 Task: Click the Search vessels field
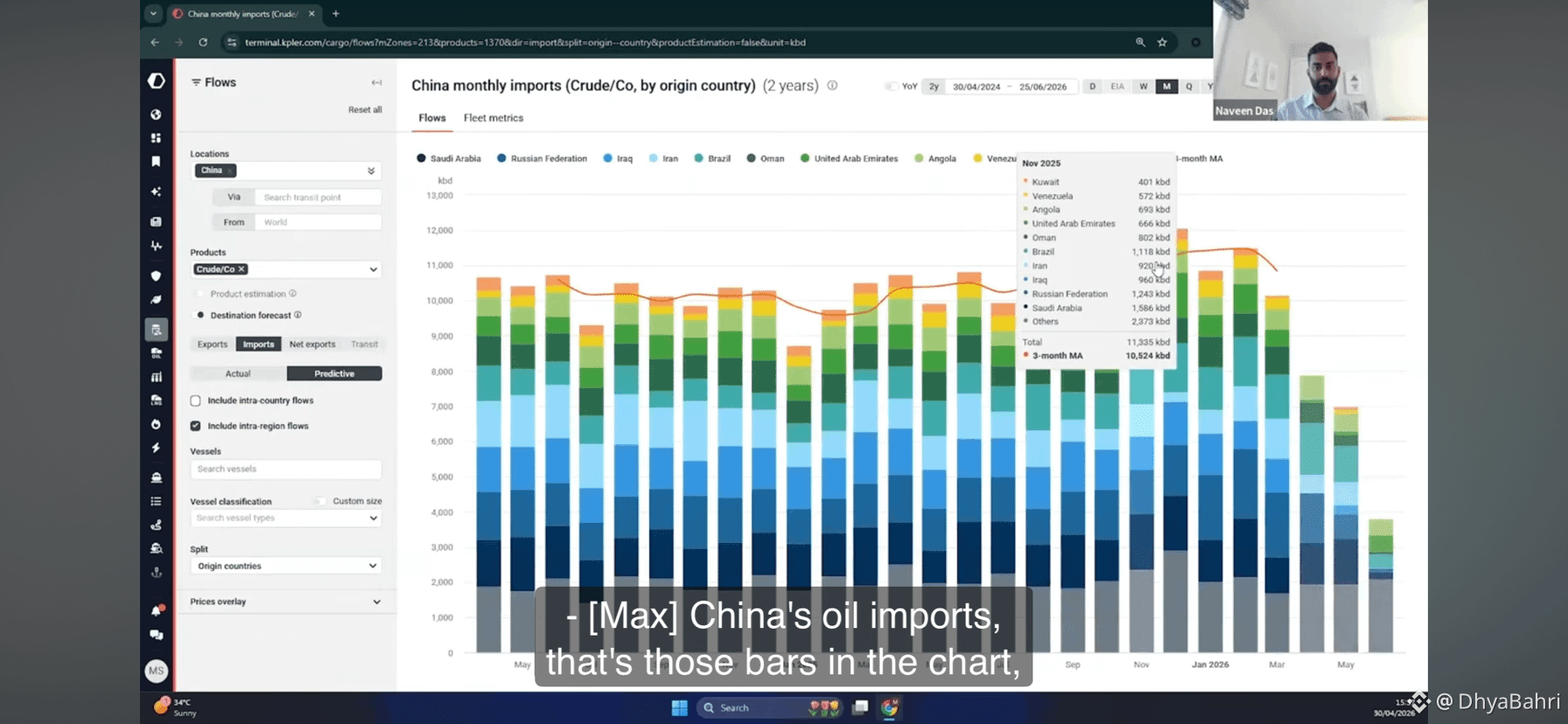pyautogui.click(x=286, y=470)
